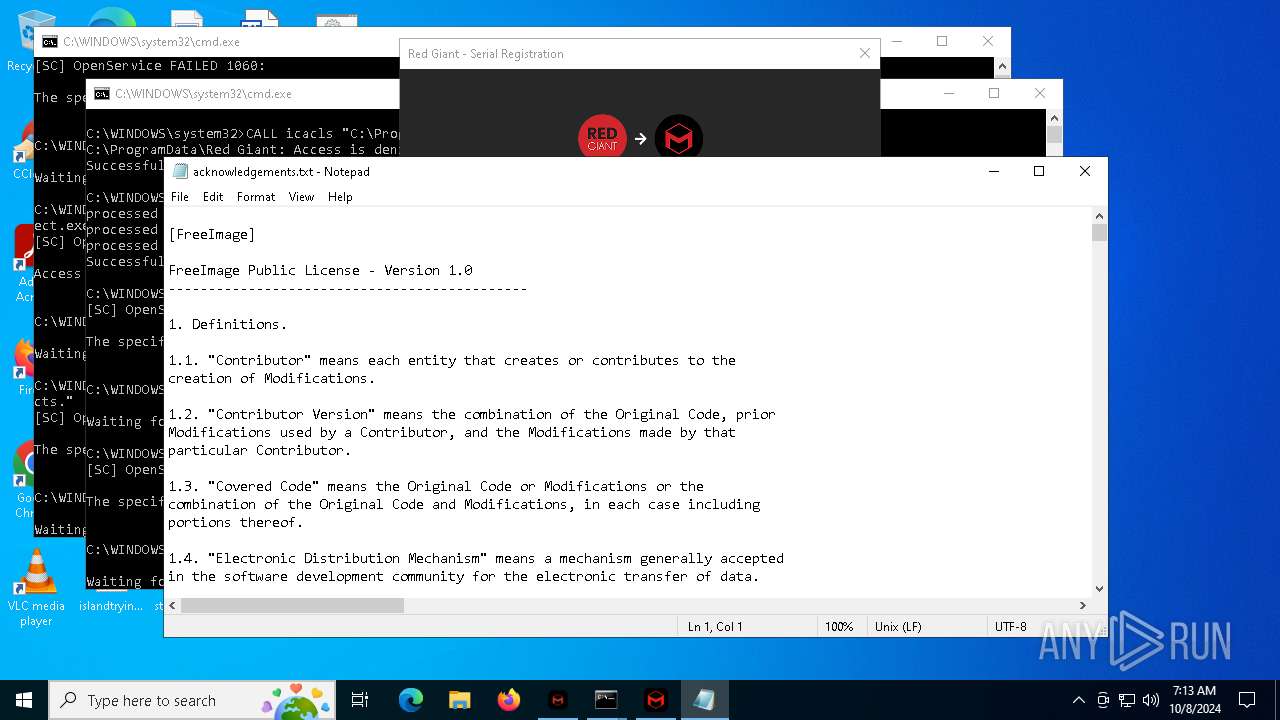Click the "FreeImage Public License - Version 1.0" line
The height and width of the screenshot is (720, 1280).
pos(320,270)
